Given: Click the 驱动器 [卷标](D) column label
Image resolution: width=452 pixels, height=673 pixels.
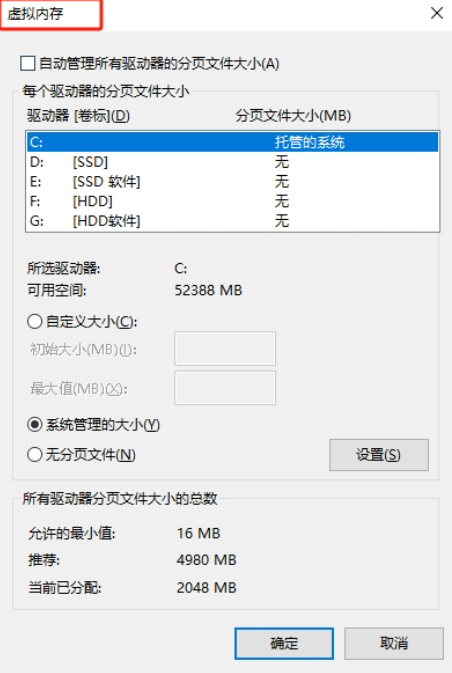Looking at the screenshot, I should (79, 115).
